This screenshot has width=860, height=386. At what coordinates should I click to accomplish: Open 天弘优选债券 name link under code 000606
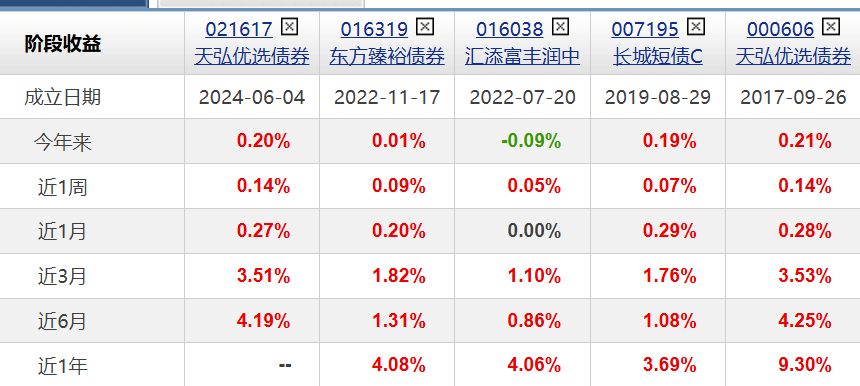click(794, 56)
